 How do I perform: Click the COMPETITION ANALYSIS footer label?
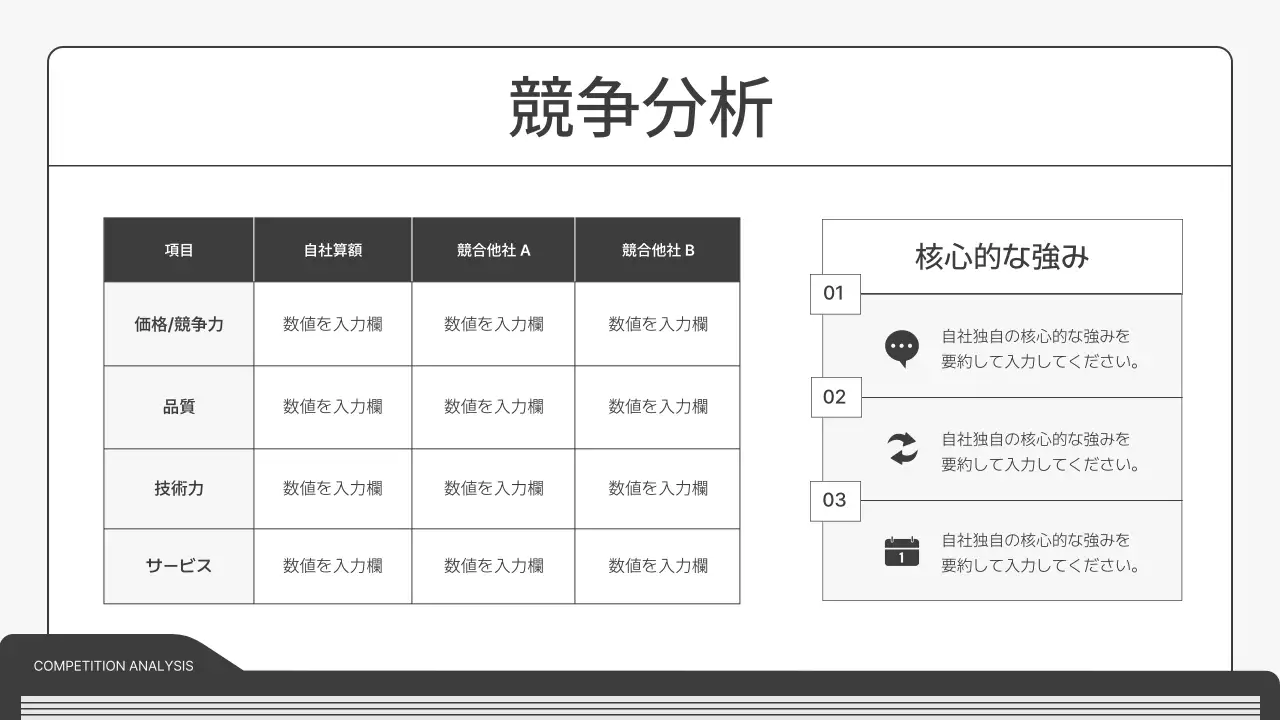coord(112,665)
